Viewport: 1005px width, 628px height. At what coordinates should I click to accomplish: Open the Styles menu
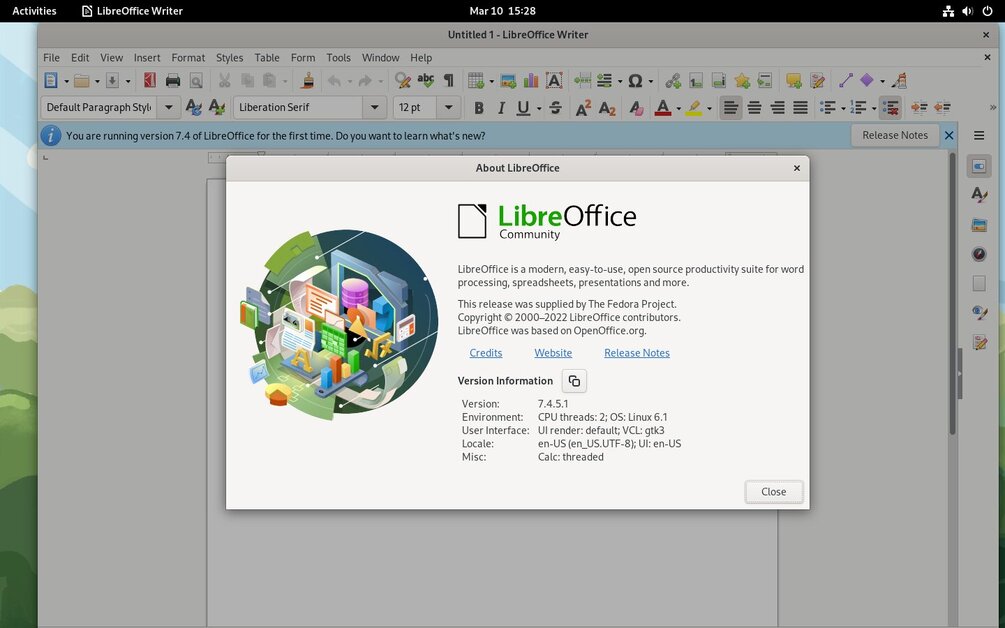point(229,58)
